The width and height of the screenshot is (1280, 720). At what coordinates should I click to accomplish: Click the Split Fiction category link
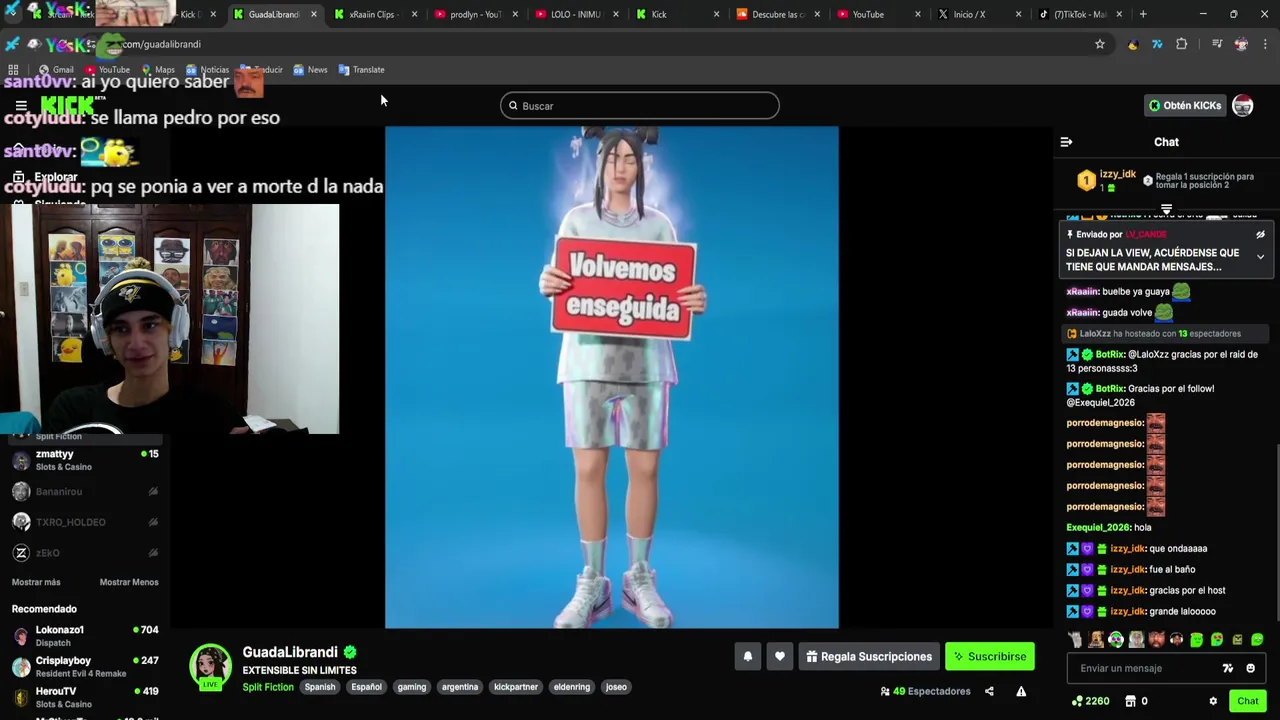click(x=268, y=687)
